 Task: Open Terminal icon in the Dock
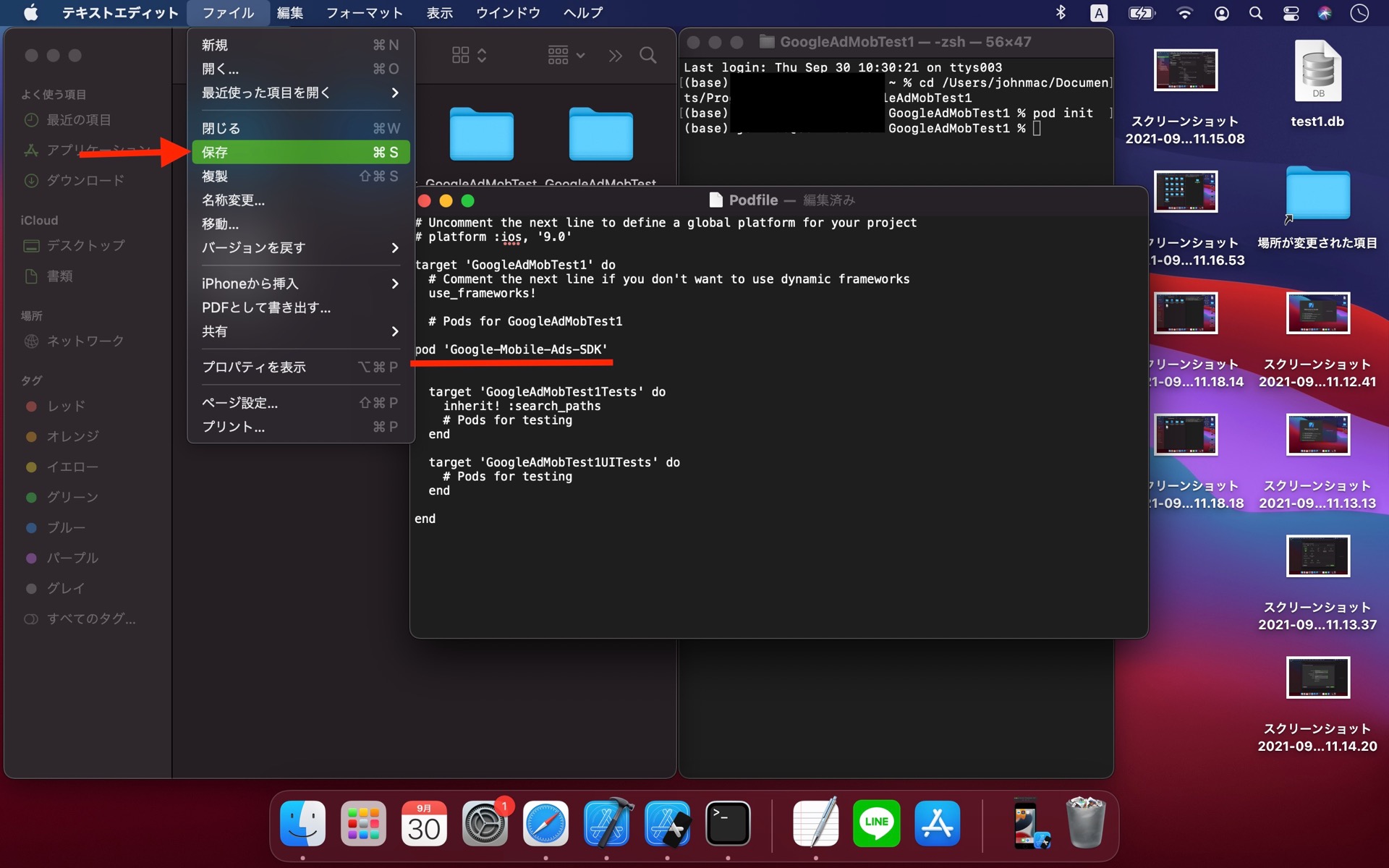(x=728, y=823)
